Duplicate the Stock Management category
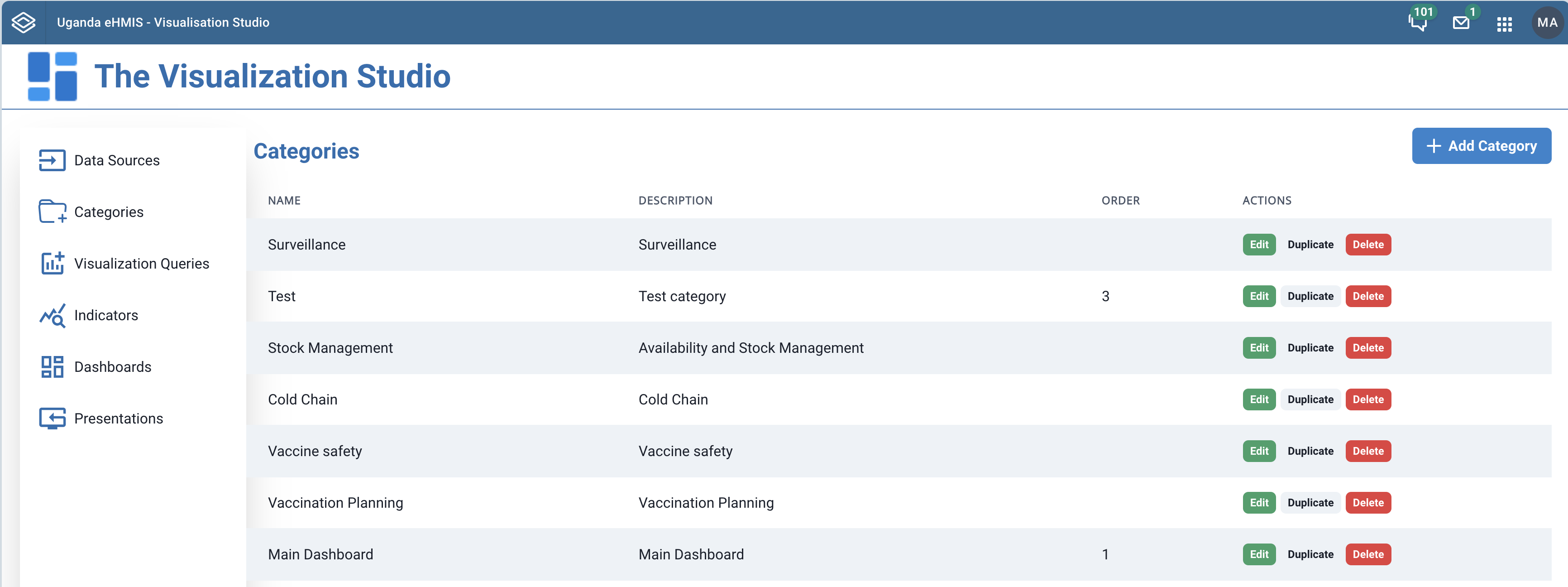Screen dimensions: 1568x587 pyautogui.click(x=1310, y=348)
